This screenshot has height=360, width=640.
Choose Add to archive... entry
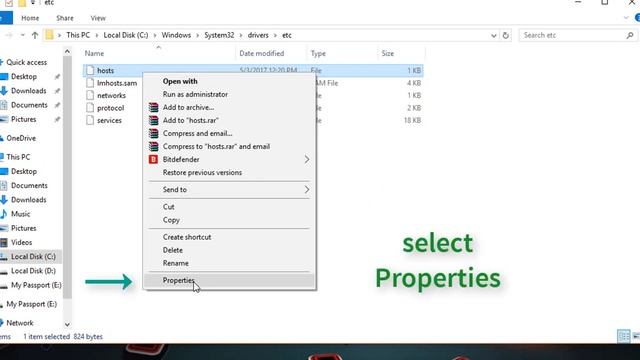click(x=188, y=107)
